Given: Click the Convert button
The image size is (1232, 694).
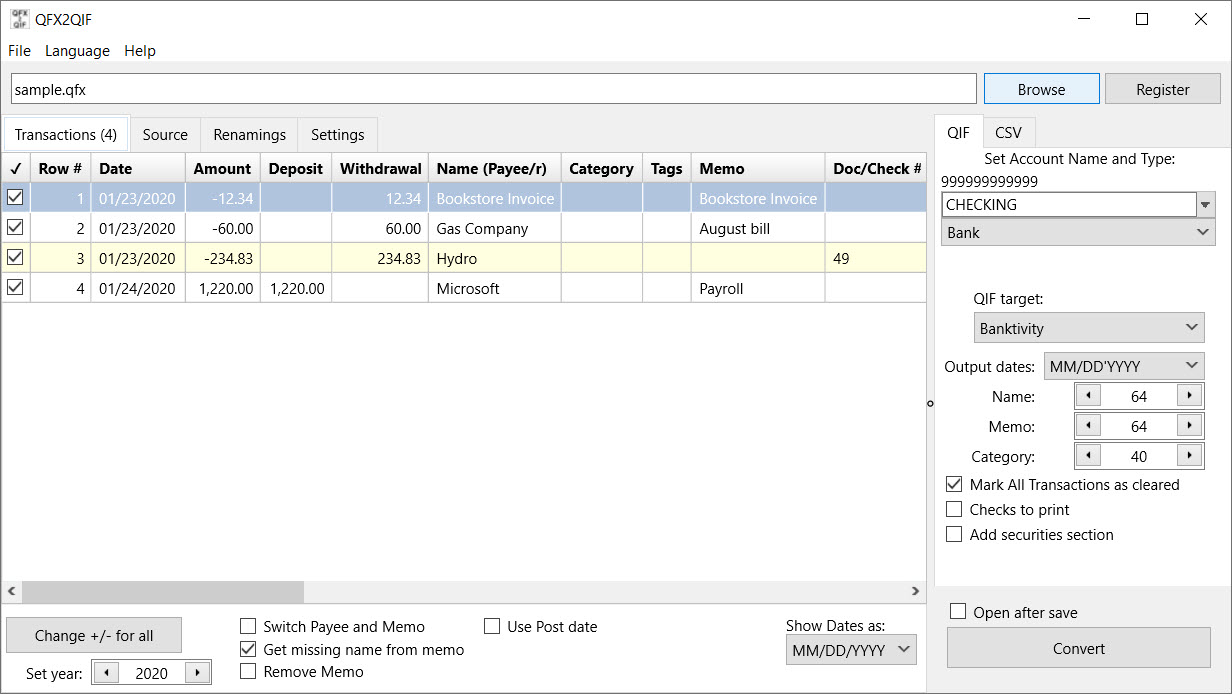Looking at the screenshot, I should coord(1079,648).
